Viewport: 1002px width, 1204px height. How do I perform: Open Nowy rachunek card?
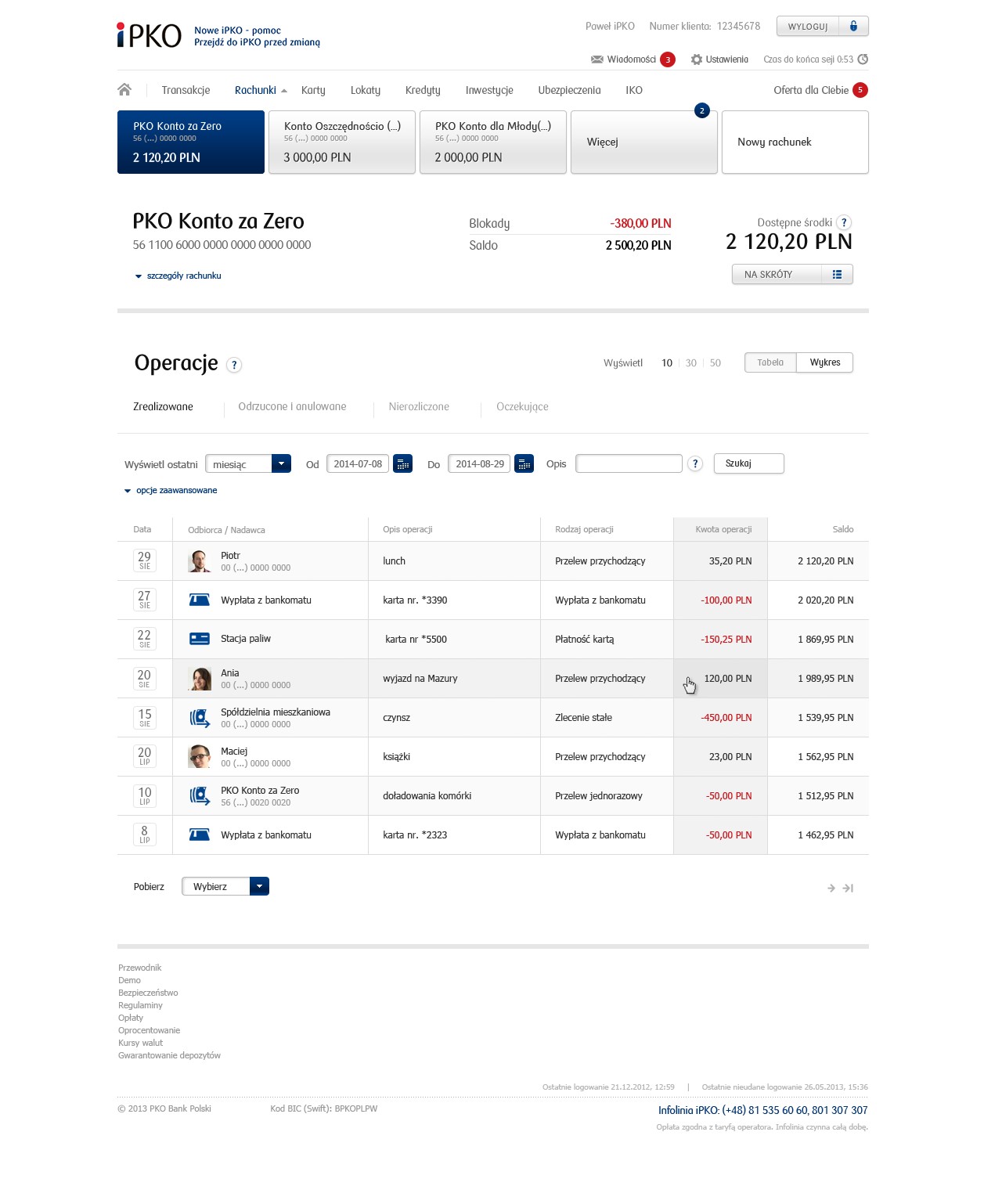(x=795, y=142)
